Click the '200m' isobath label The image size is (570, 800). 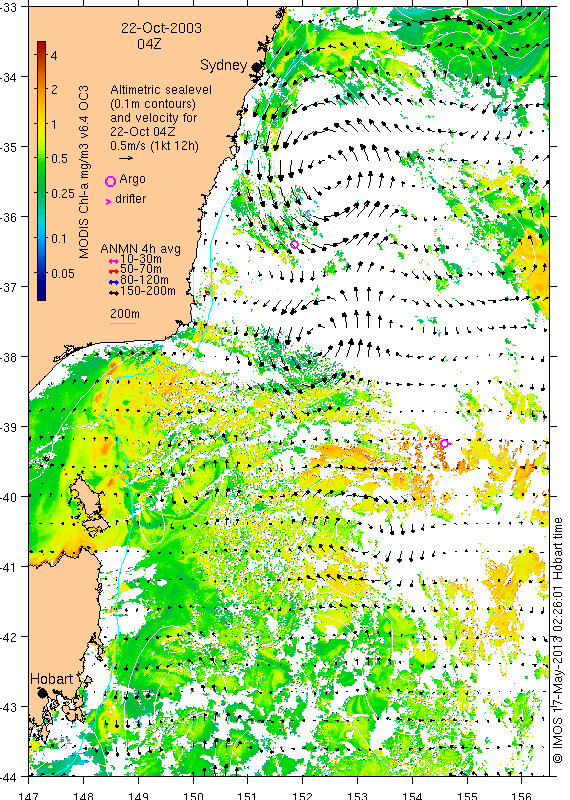(x=125, y=314)
